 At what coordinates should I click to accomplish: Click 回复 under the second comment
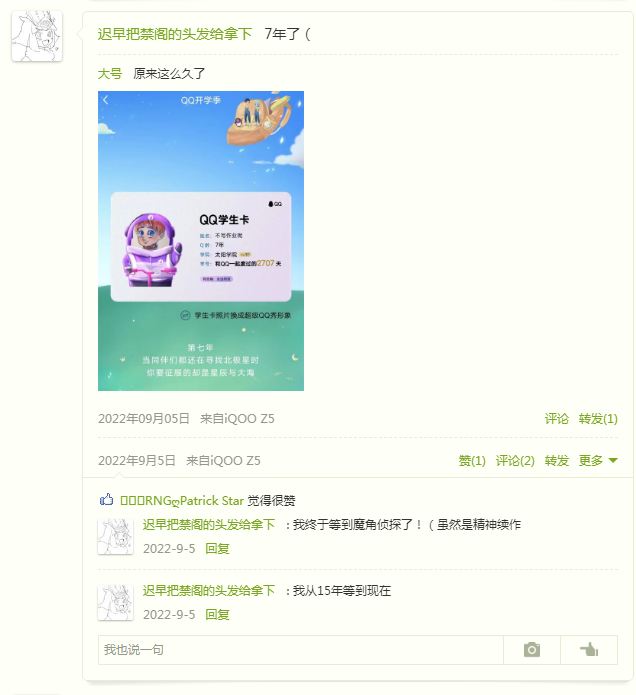217,614
